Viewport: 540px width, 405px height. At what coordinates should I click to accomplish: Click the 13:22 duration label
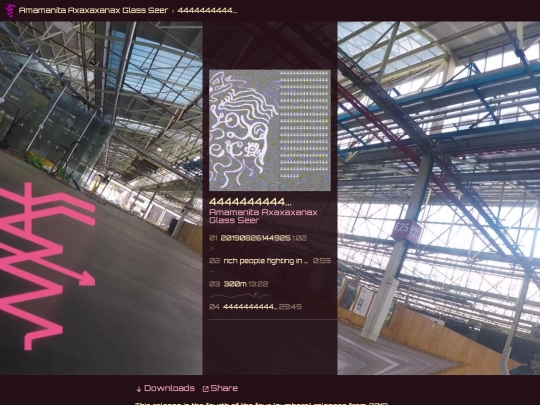click(258, 284)
